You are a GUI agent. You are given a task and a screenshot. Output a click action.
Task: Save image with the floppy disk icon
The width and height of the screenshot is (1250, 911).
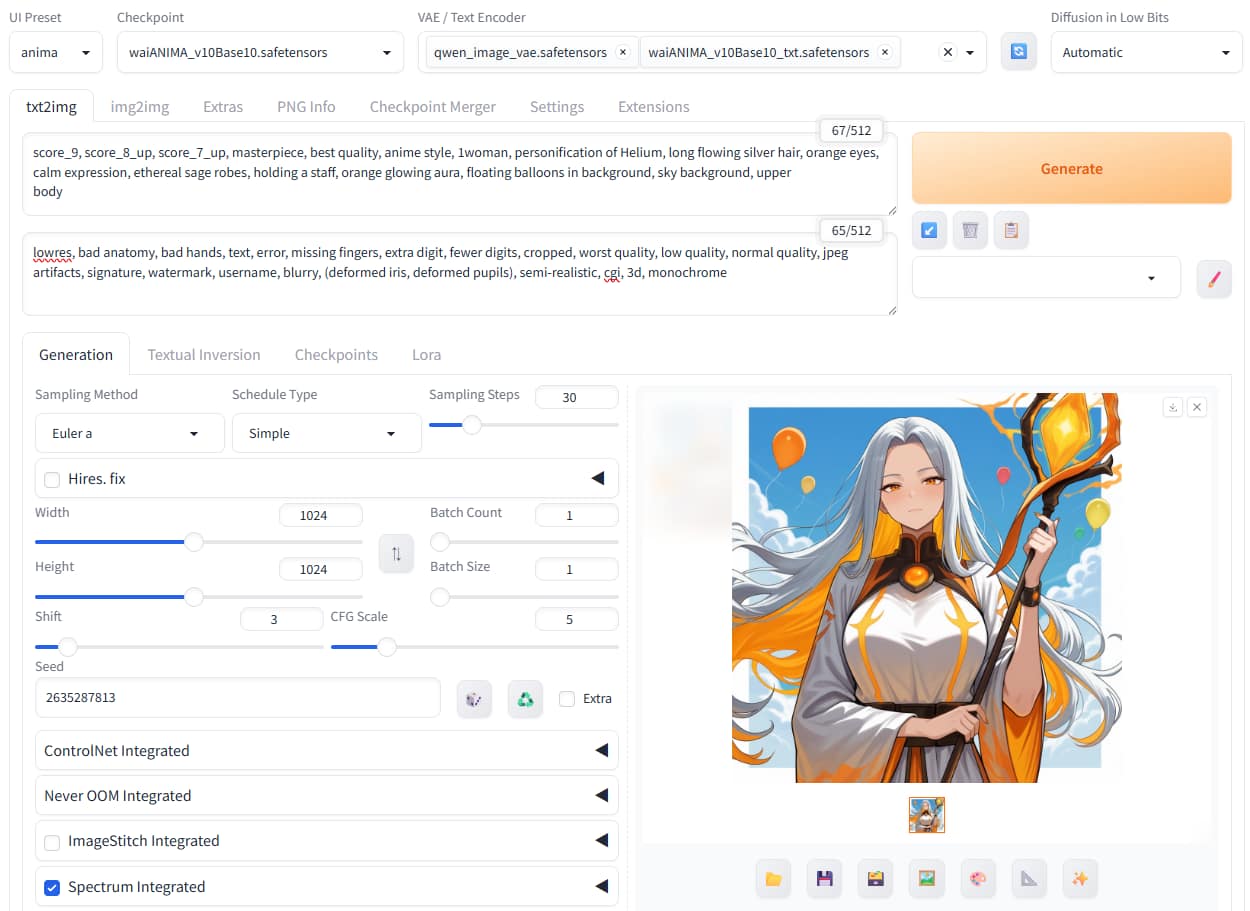tap(824, 879)
